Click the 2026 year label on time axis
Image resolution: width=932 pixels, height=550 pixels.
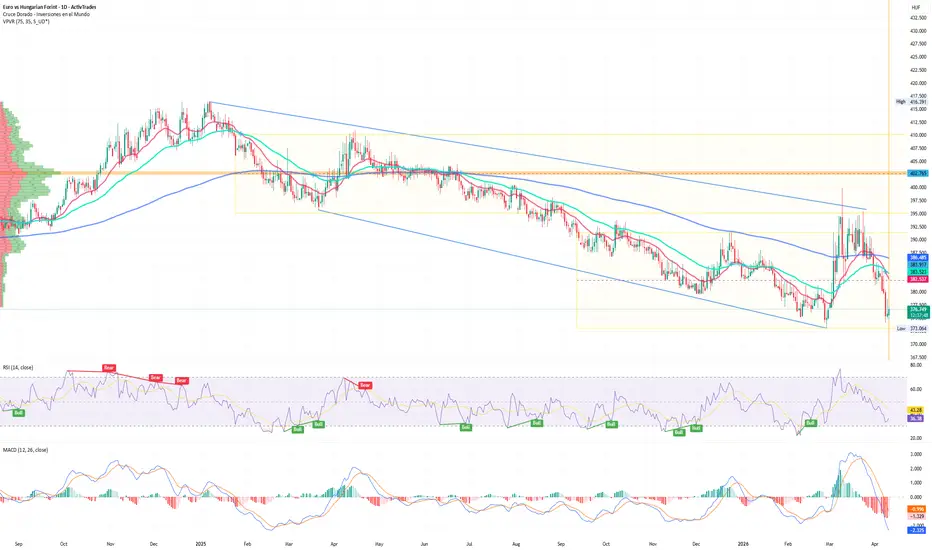coord(742,544)
